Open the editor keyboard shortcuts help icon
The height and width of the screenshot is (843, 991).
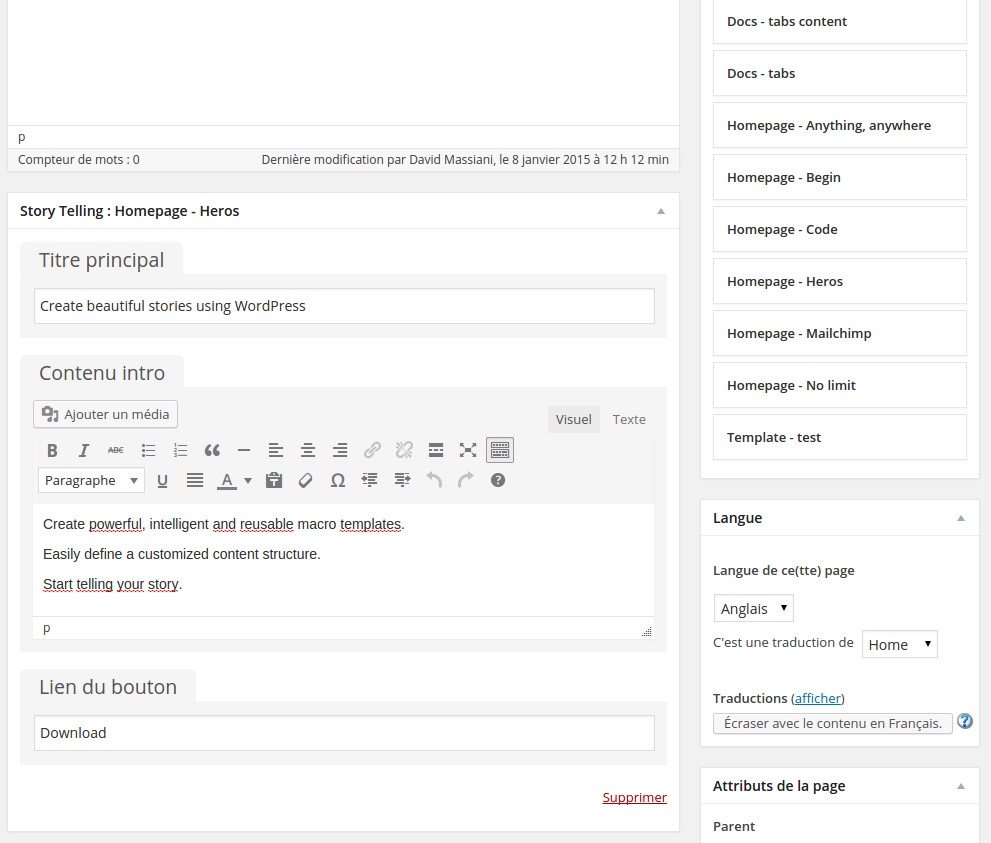tap(498, 480)
